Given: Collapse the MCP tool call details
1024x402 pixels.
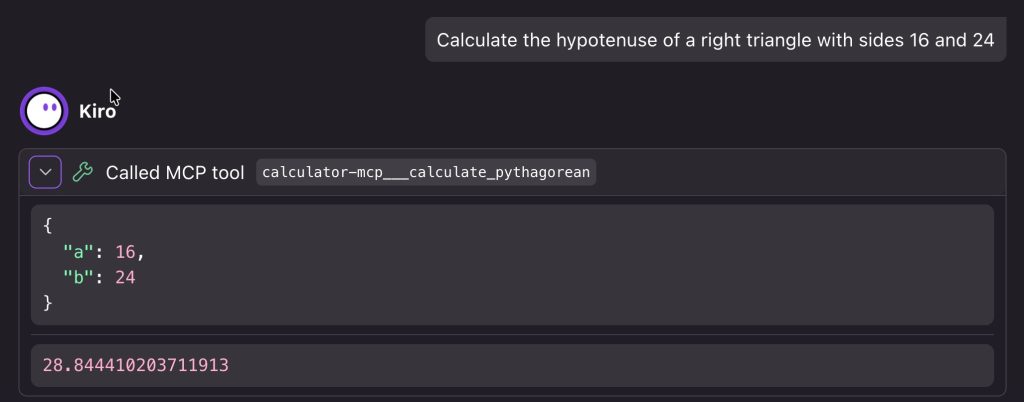Looking at the screenshot, I should point(45,172).
